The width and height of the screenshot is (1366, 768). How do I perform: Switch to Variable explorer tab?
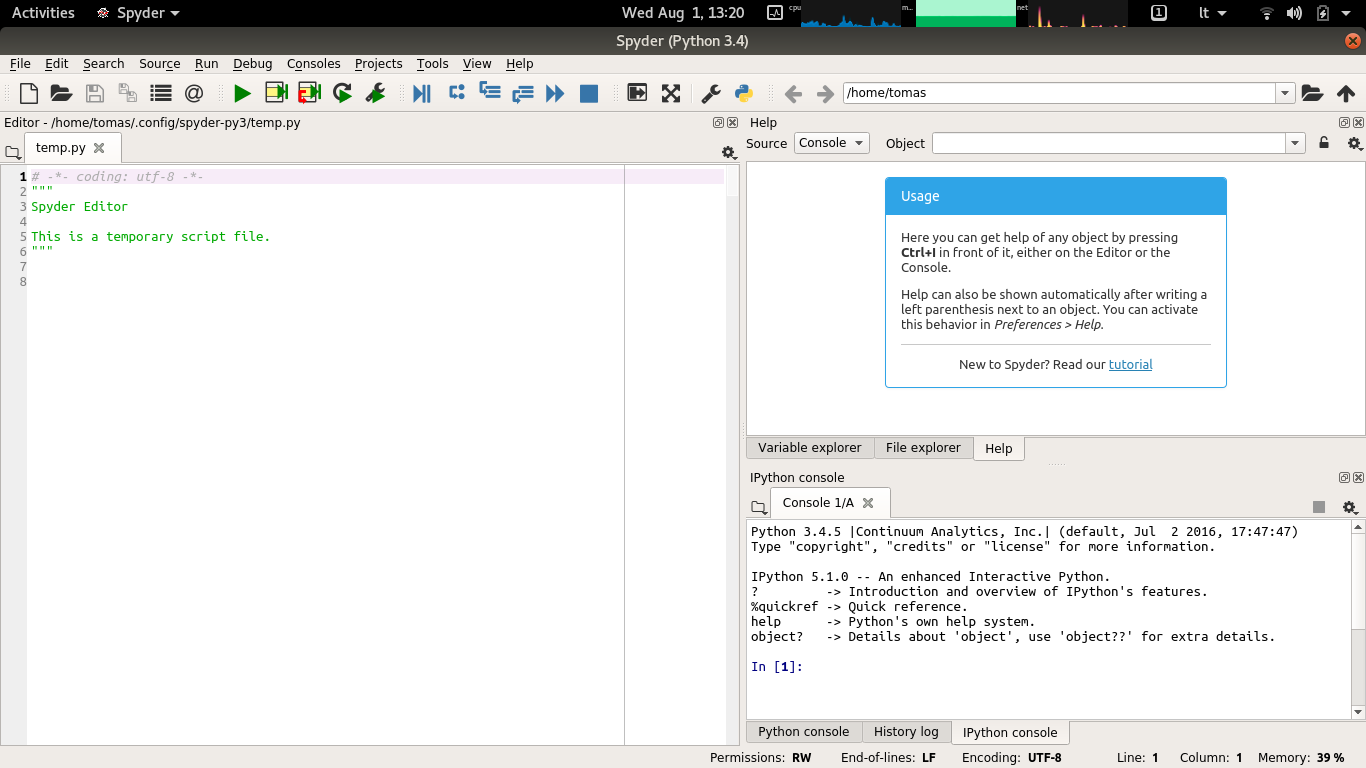pos(810,448)
